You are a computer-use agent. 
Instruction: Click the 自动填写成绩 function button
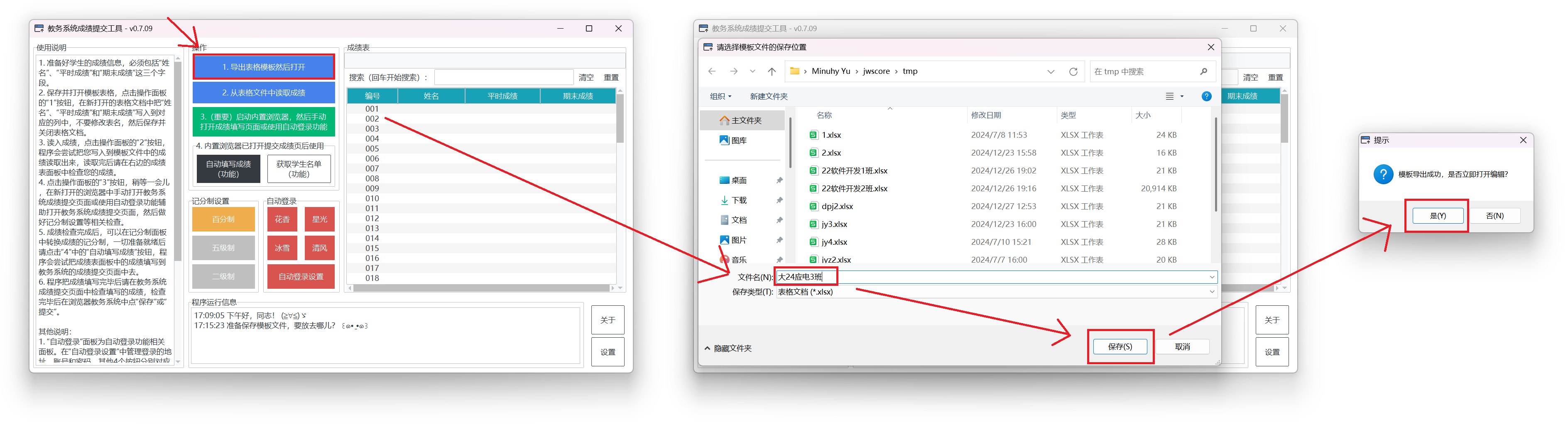coord(228,169)
